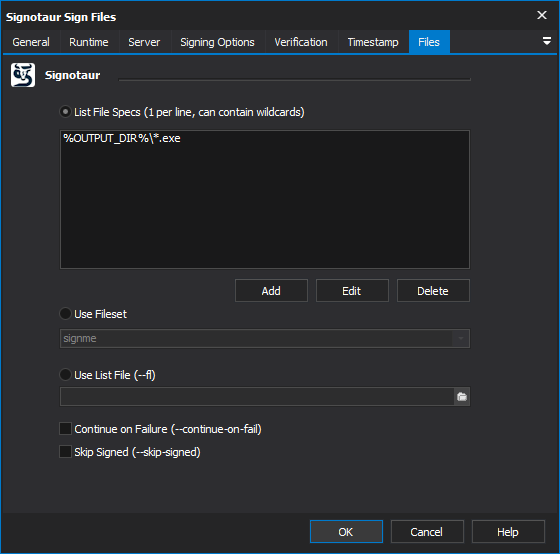Open the tab overflow menu icon
This screenshot has height=554, width=560.
tap(546, 41)
